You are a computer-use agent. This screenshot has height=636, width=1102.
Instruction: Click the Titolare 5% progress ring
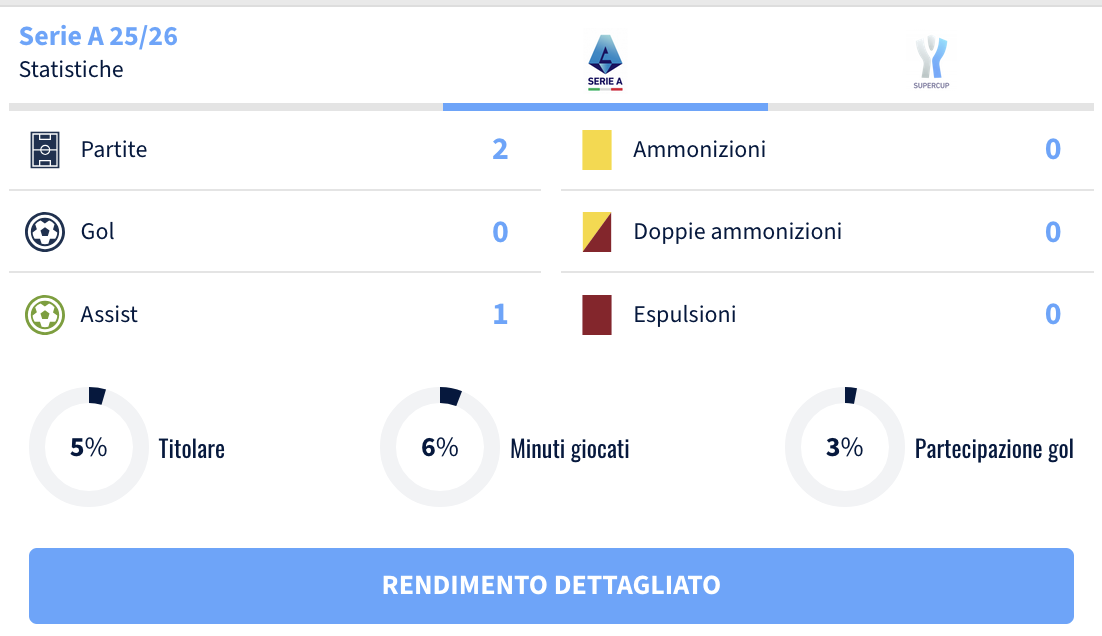click(88, 447)
